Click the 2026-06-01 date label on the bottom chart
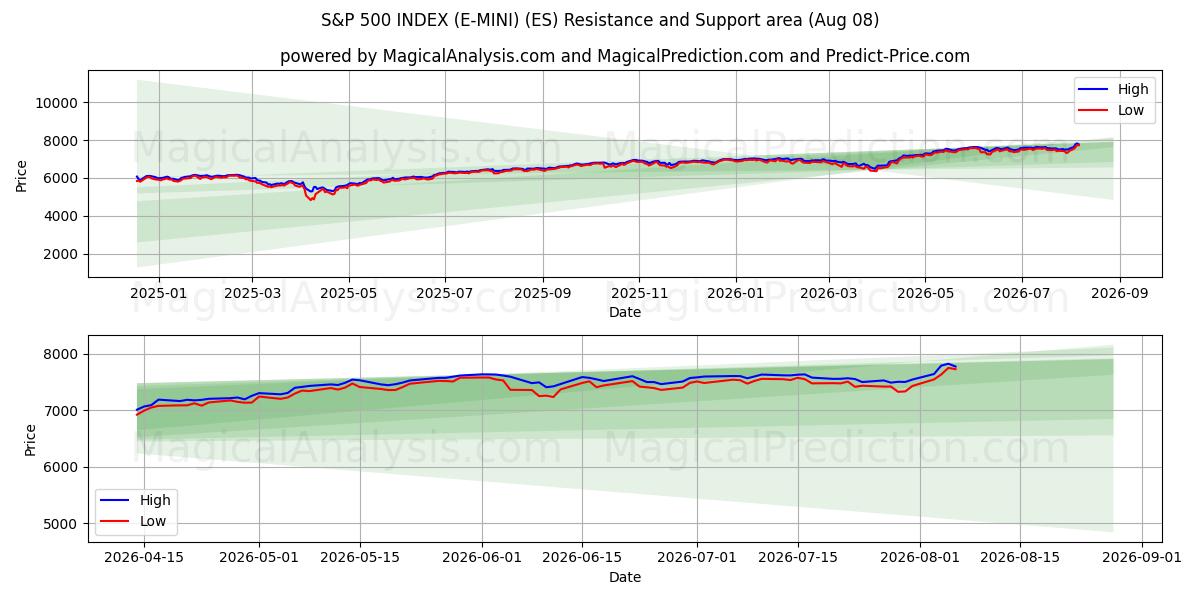Image resolution: width=1200 pixels, height=600 pixels. (483, 558)
